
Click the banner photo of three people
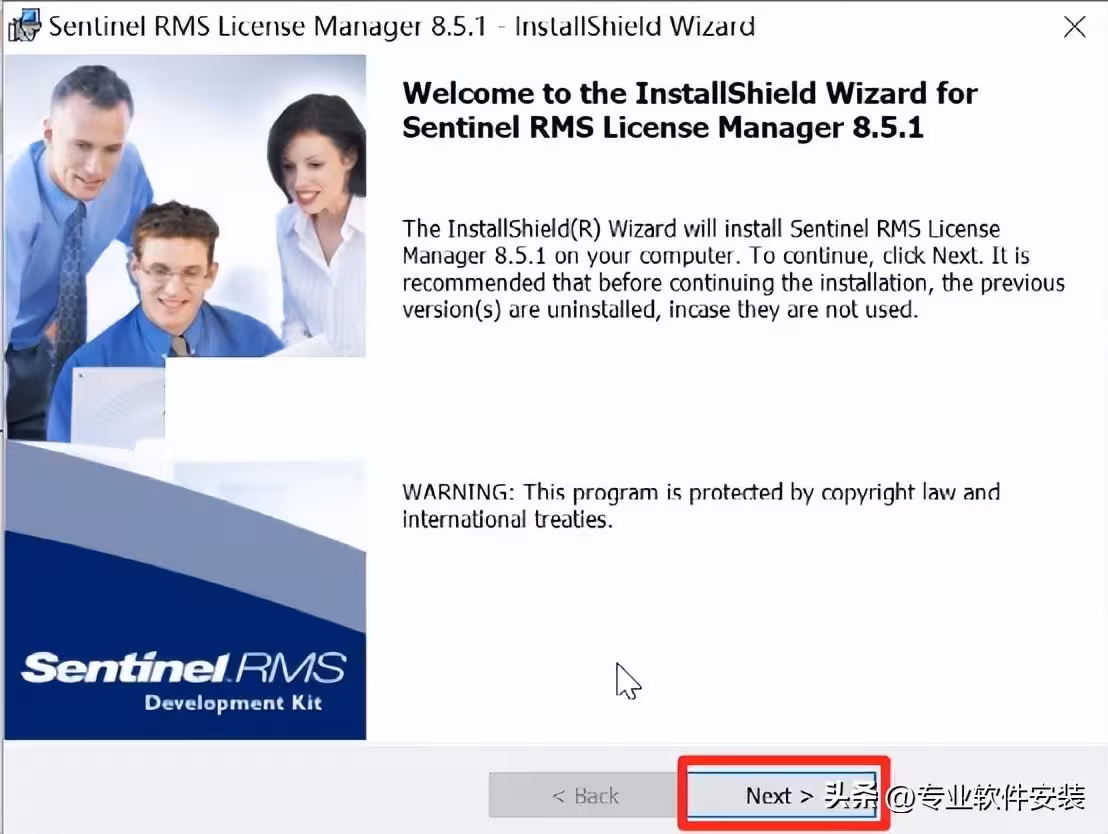[185, 247]
